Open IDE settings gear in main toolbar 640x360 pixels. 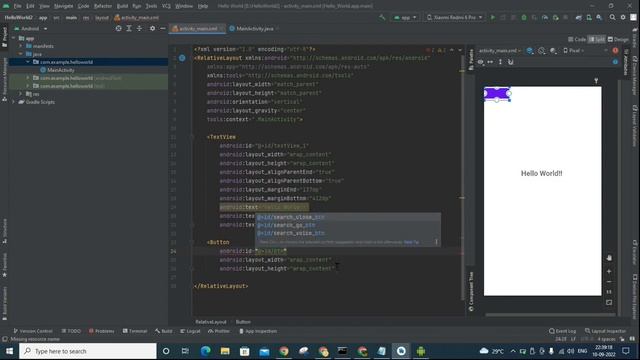coord(623,18)
